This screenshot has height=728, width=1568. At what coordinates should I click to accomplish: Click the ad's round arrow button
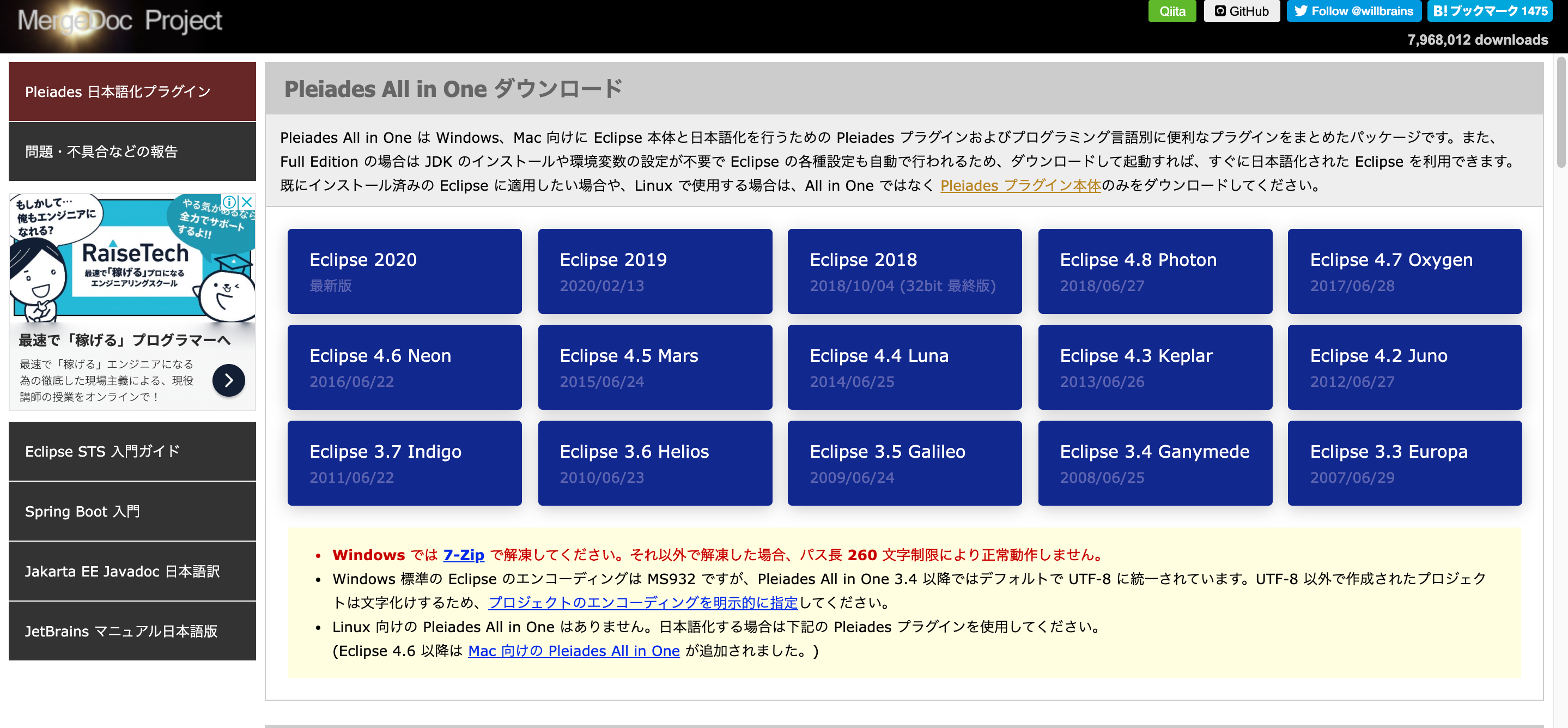[x=228, y=380]
